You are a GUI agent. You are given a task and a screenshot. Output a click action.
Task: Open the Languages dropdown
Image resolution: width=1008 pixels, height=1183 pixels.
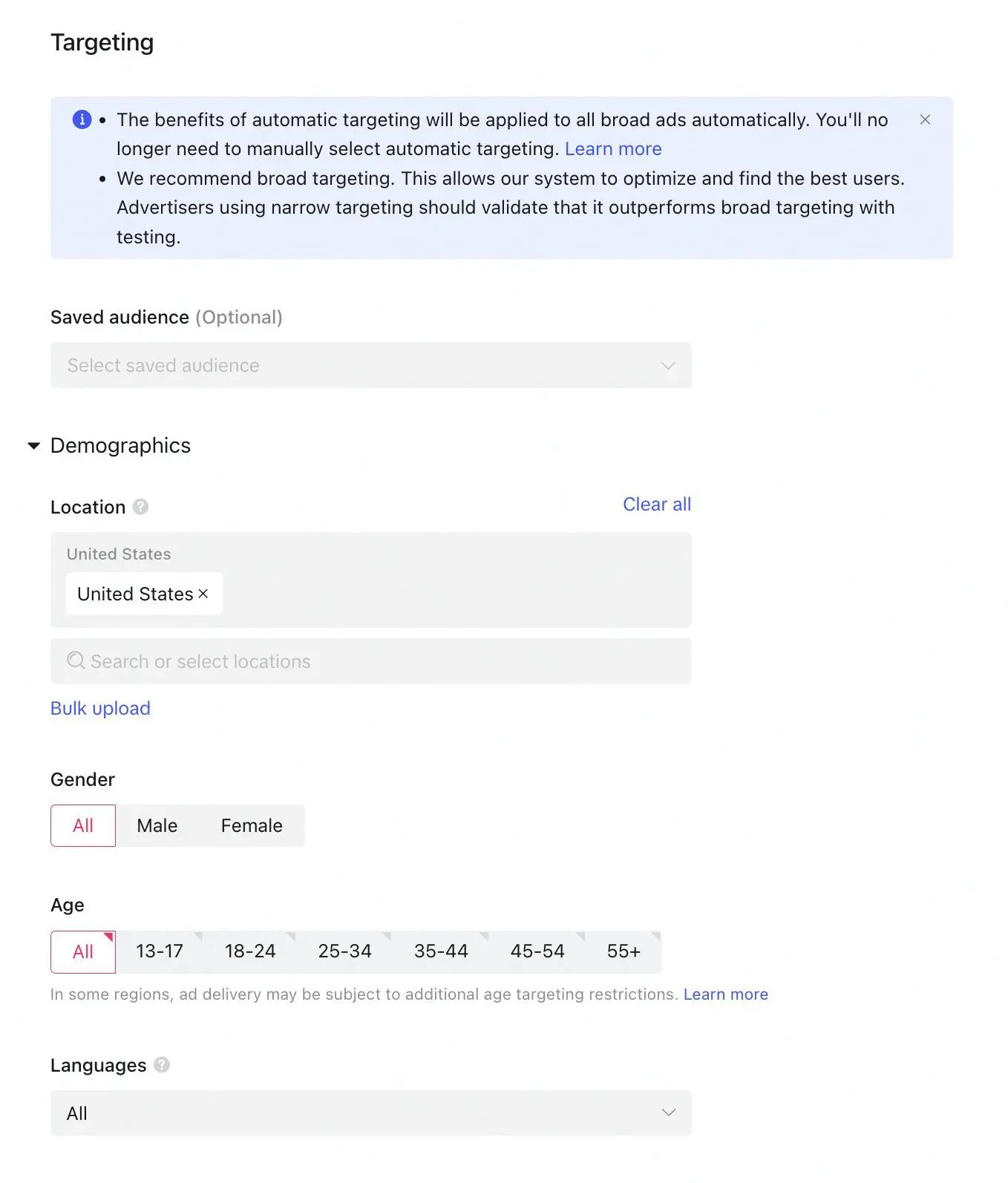(371, 1112)
